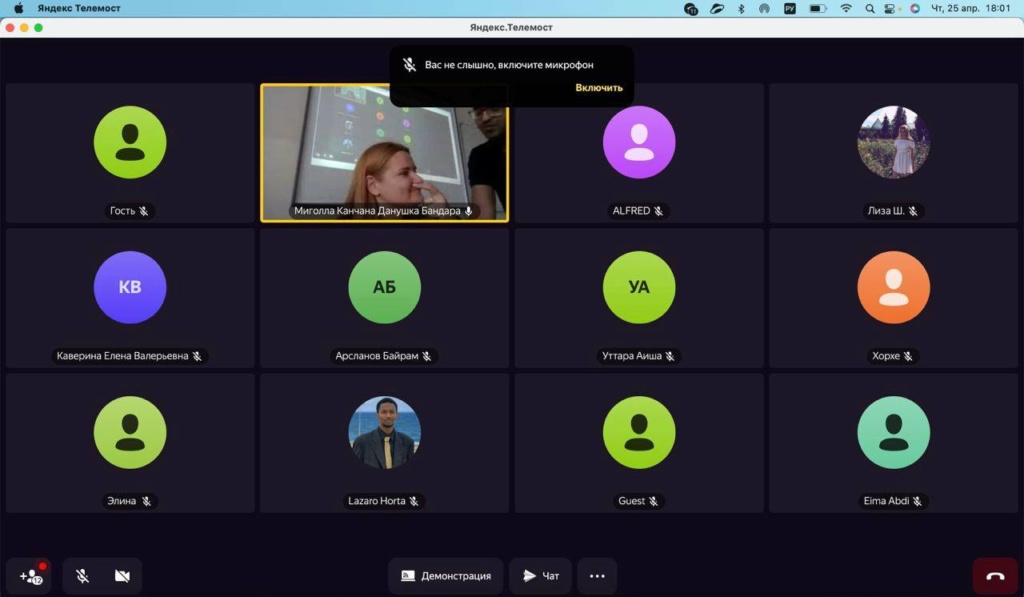The image size is (1024, 597).
Task: Select the УА avatar circle
Action: [639, 287]
